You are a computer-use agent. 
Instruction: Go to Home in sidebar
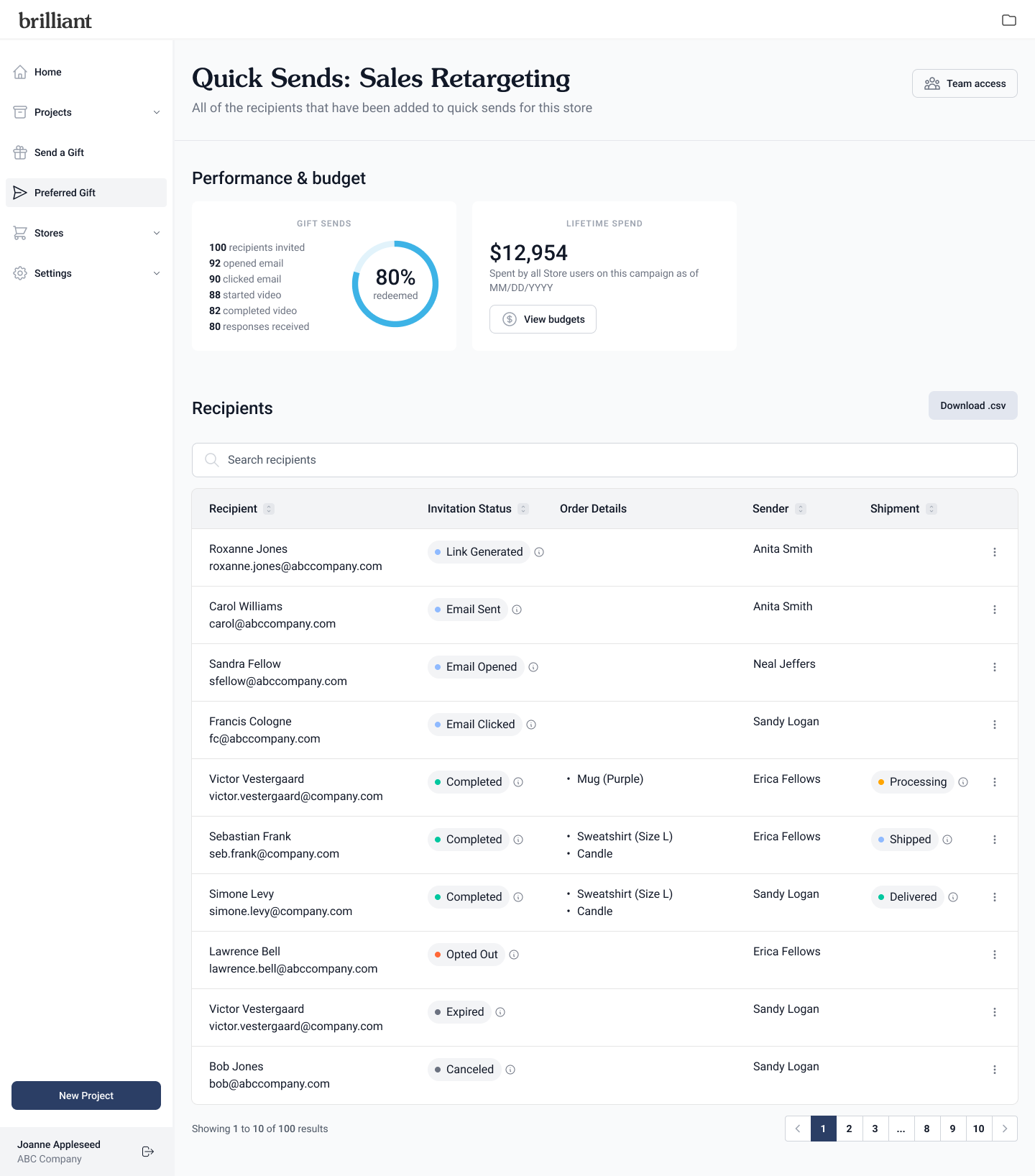click(86, 72)
